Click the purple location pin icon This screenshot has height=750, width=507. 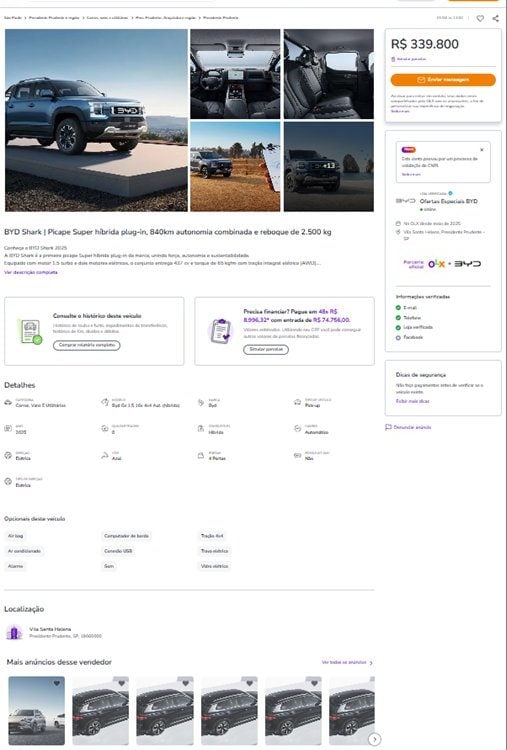tap(14, 632)
